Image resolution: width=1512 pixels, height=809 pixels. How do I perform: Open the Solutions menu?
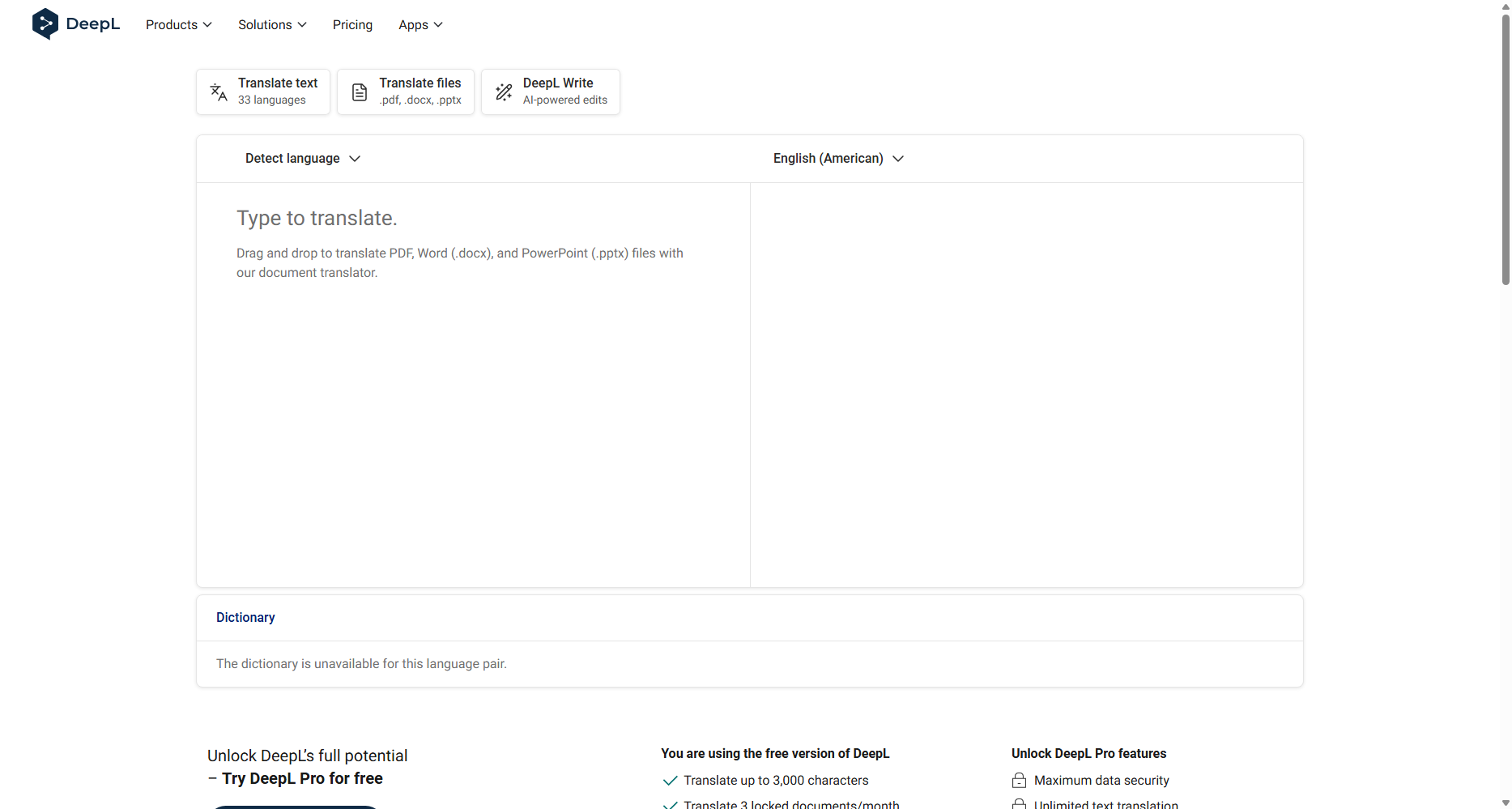(272, 24)
